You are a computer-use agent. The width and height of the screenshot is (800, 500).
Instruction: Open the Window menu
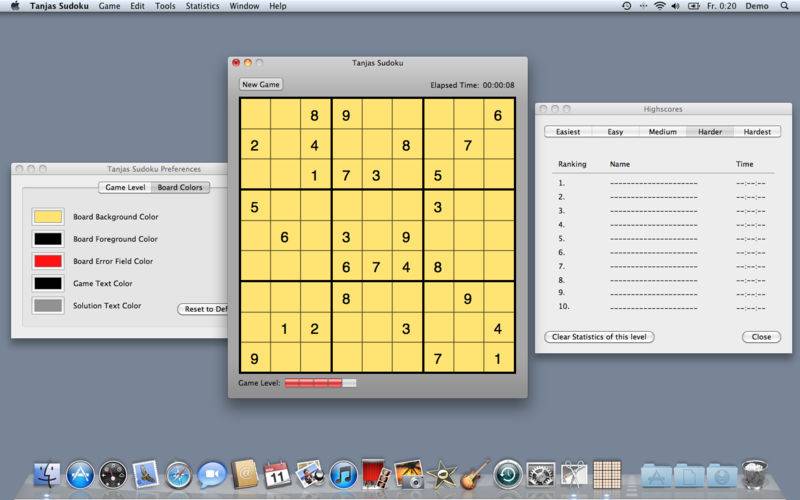[x=244, y=6]
